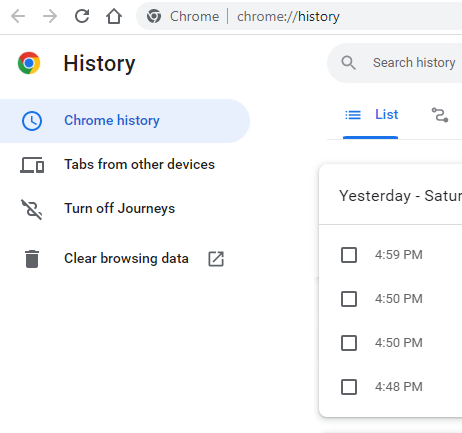Select the 4:48 PM history entry checkbox
This screenshot has width=462, height=433.
tap(349, 387)
